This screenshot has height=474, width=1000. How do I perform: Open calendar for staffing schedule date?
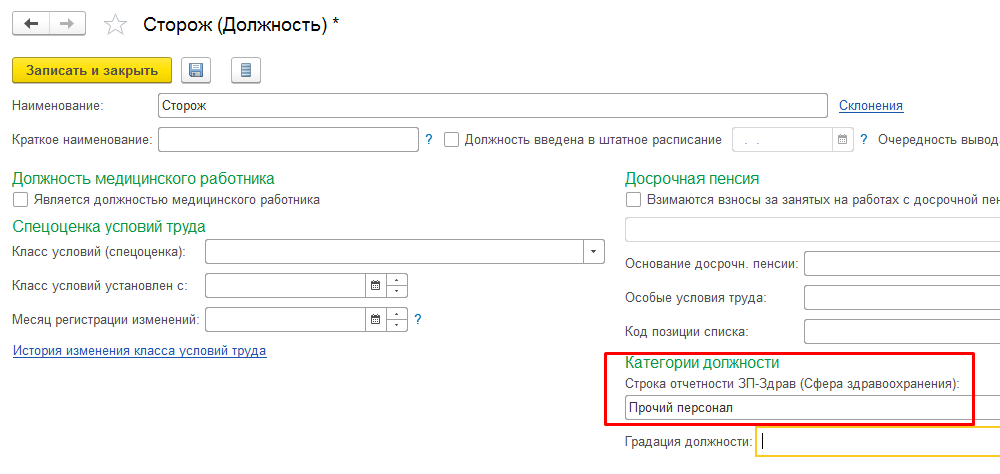(x=842, y=140)
